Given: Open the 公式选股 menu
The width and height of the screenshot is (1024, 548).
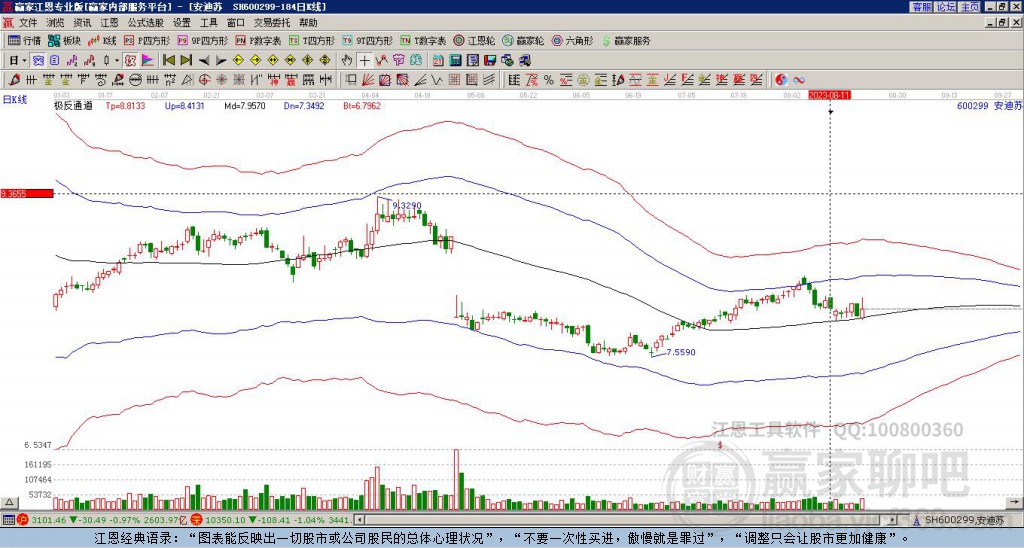Looking at the screenshot, I should point(146,23).
